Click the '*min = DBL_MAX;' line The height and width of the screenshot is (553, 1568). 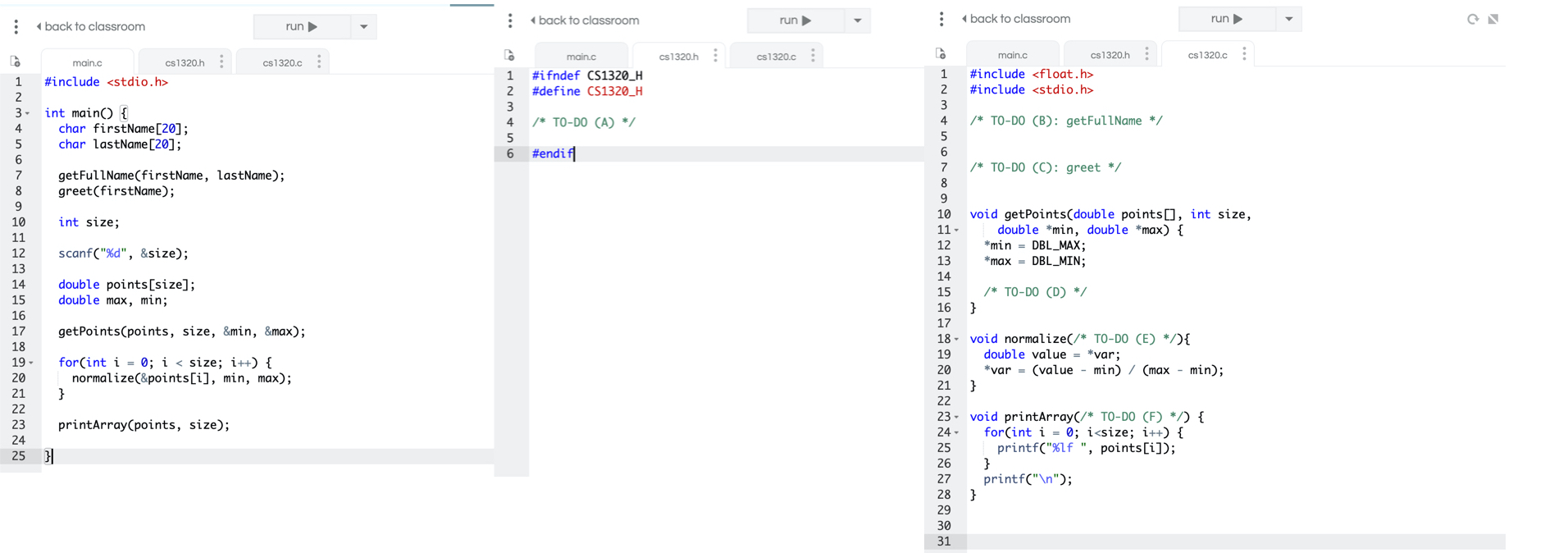(1035, 245)
